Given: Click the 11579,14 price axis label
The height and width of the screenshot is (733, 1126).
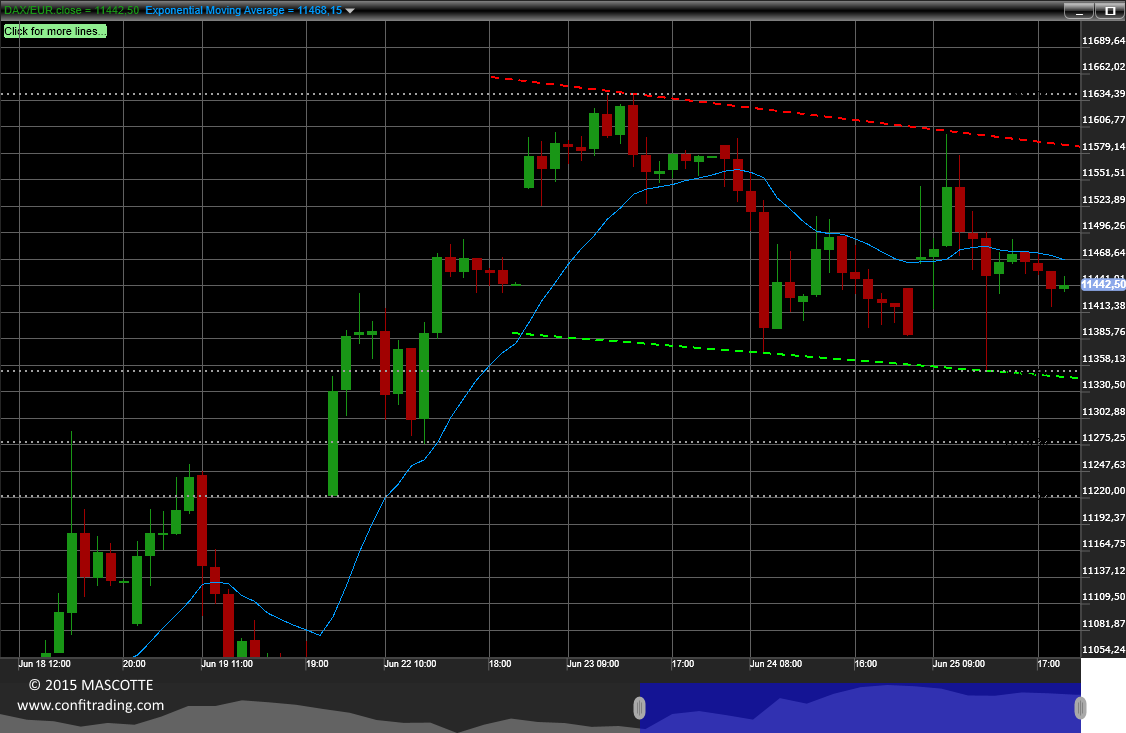Looking at the screenshot, I should [1103, 146].
